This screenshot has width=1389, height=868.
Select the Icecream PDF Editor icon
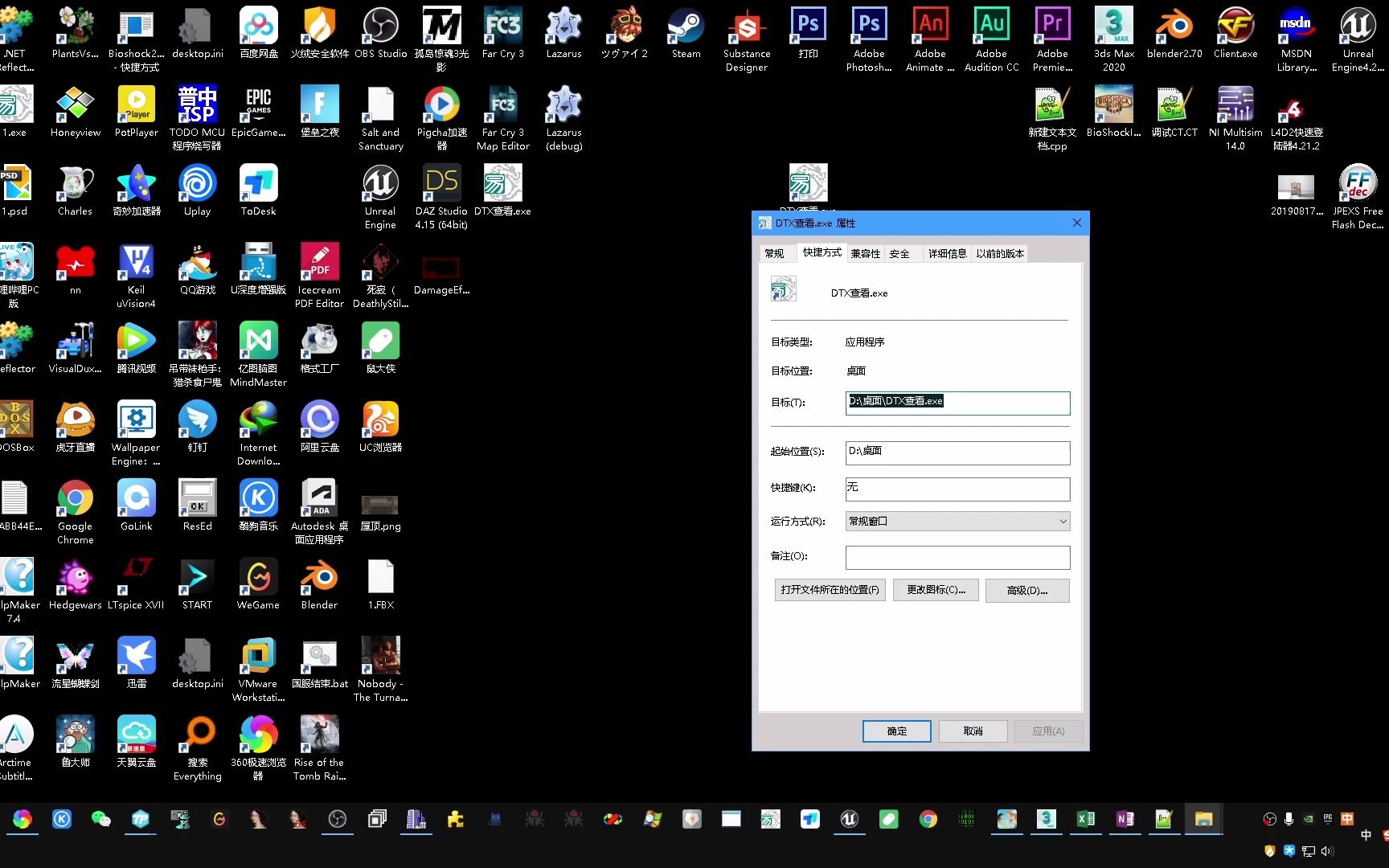tap(319, 276)
